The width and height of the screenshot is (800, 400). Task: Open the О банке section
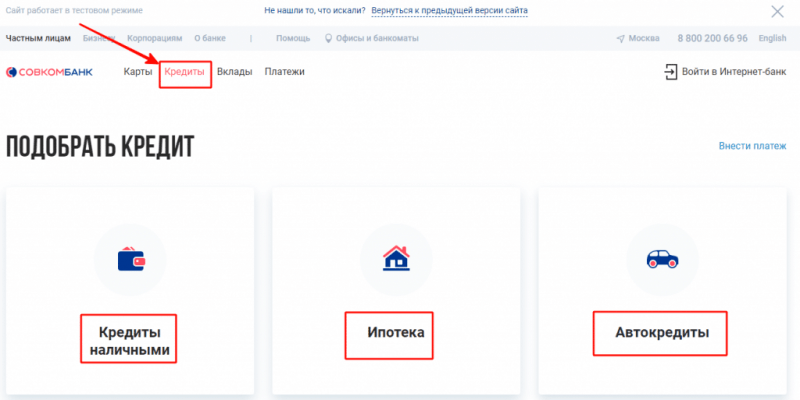point(210,38)
